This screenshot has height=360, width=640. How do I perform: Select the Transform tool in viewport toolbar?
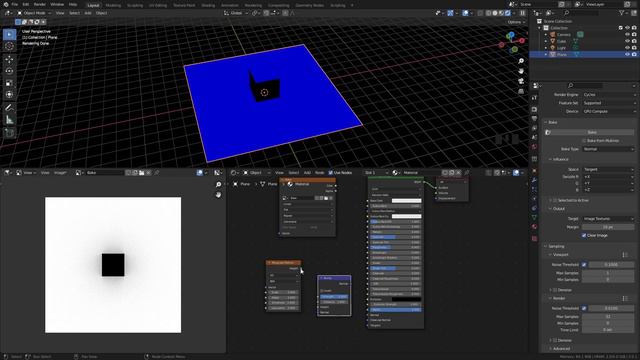coord(9,95)
